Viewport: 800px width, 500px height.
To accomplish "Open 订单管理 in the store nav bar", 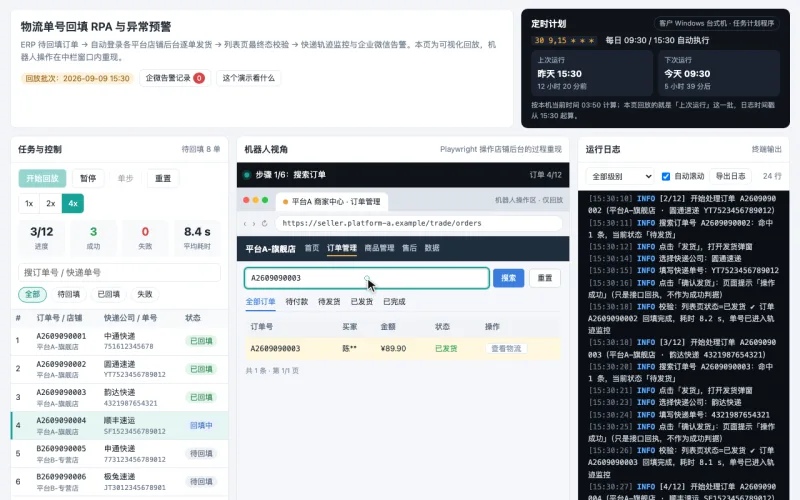I will 342,248.
